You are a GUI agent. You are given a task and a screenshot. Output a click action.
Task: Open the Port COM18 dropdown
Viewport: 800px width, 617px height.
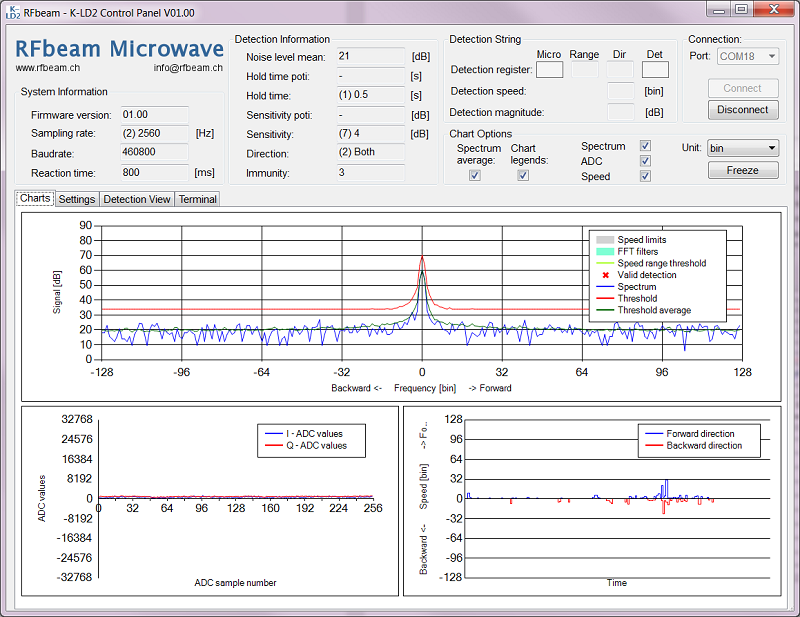748,57
